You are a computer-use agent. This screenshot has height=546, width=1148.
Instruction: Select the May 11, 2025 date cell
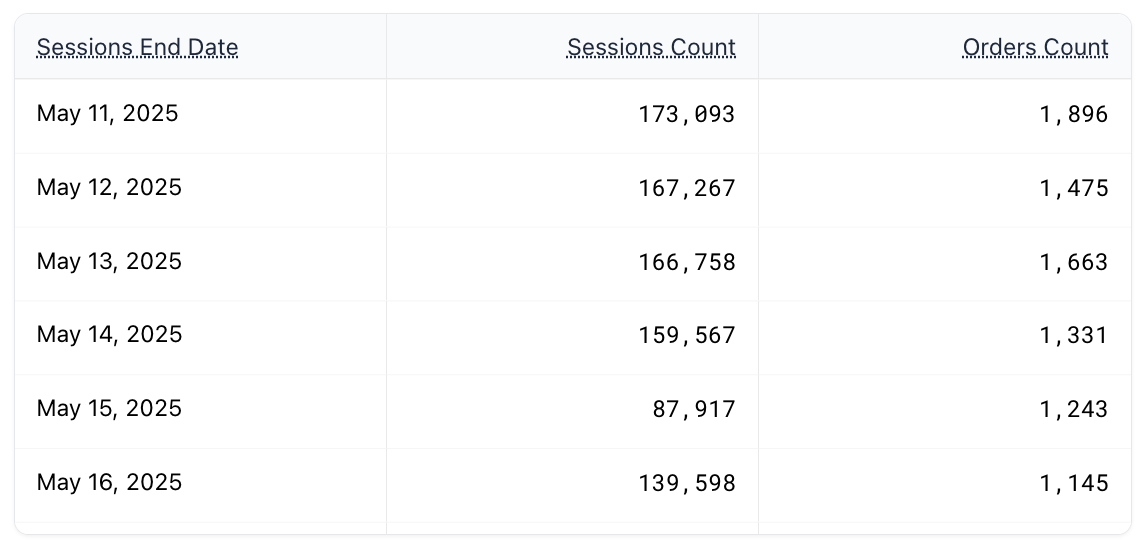coord(107,114)
